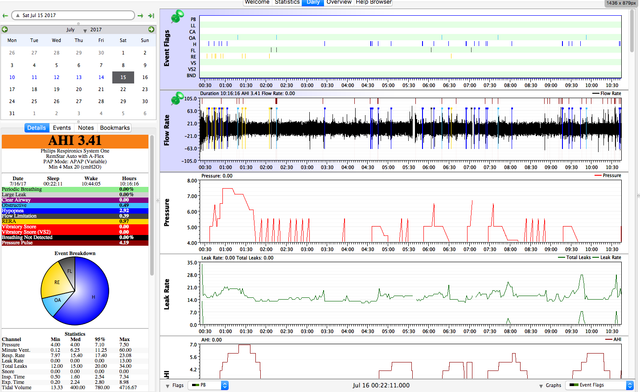Click the Sat Jul 15 2017 date field
This screenshot has height=392, width=640.
coord(73,16)
